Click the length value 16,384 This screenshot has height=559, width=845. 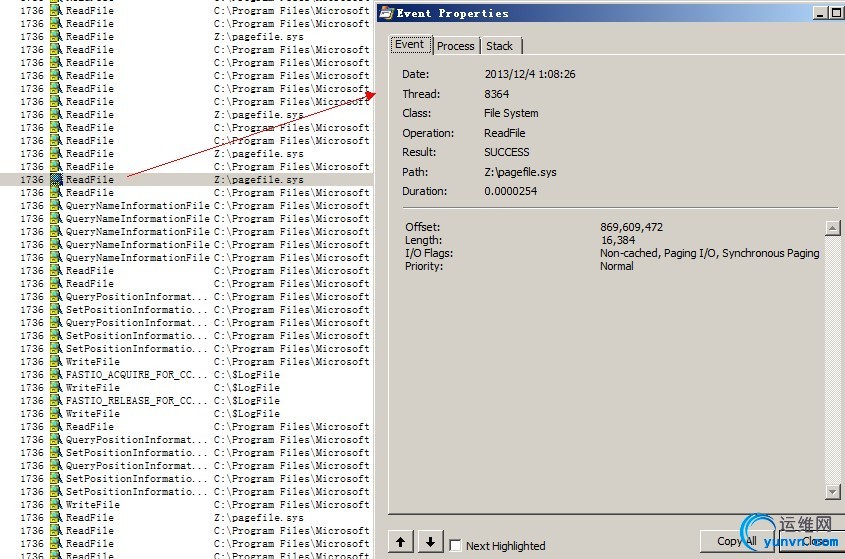click(618, 240)
